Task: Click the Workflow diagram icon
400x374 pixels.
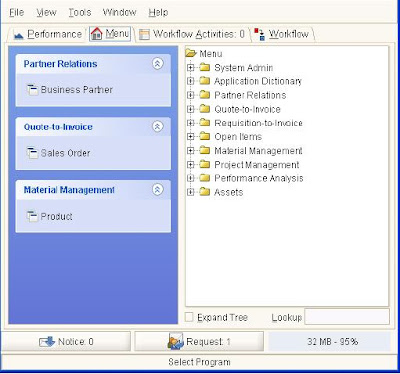Action: point(260,34)
